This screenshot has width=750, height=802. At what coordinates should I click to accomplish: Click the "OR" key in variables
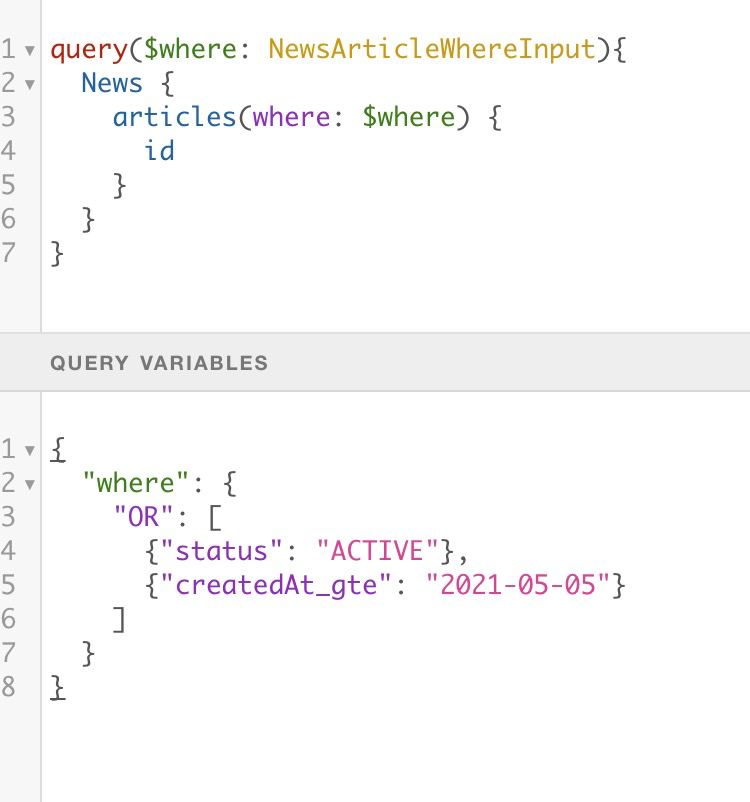point(143,517)
